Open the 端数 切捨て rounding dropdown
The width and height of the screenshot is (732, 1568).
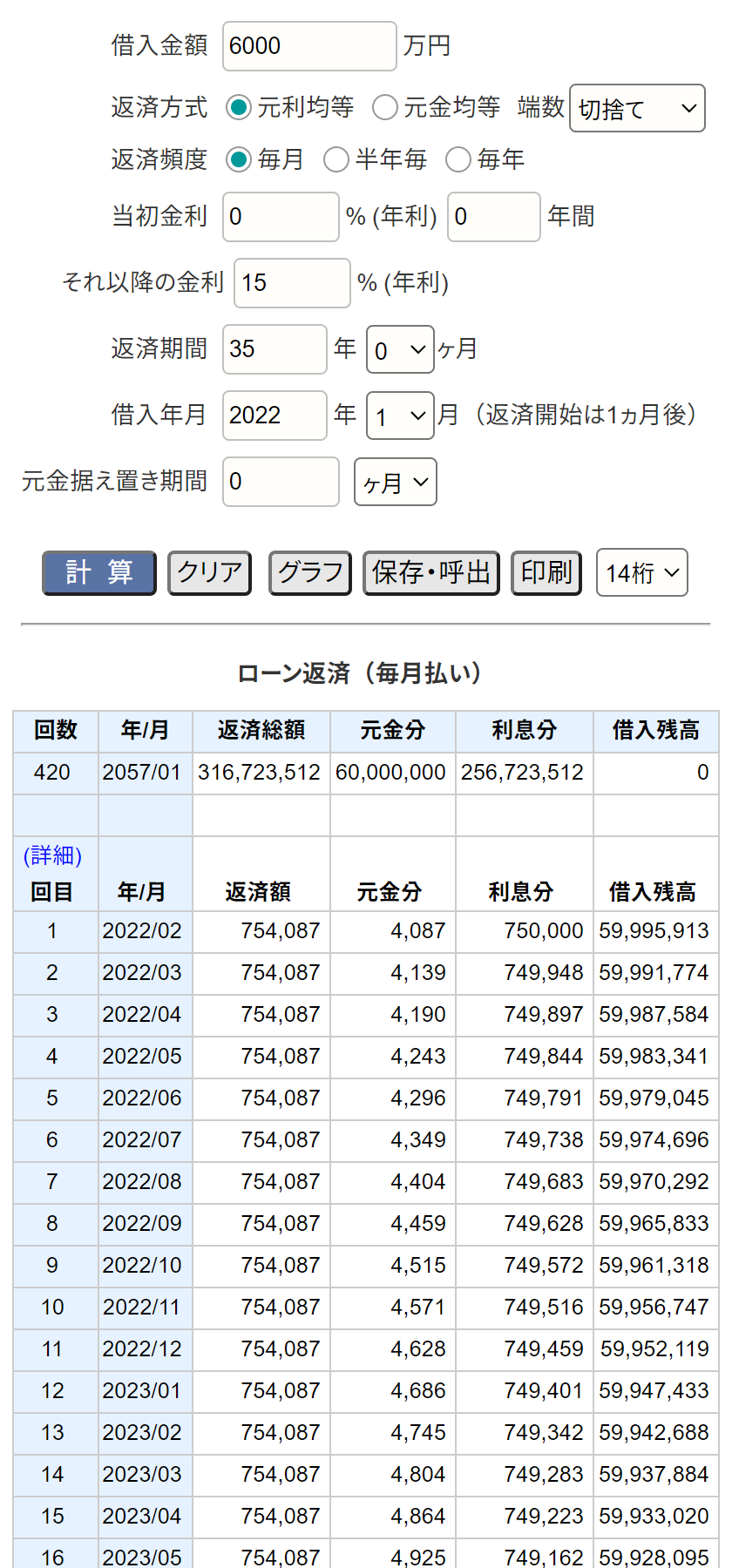coord(637,109)
